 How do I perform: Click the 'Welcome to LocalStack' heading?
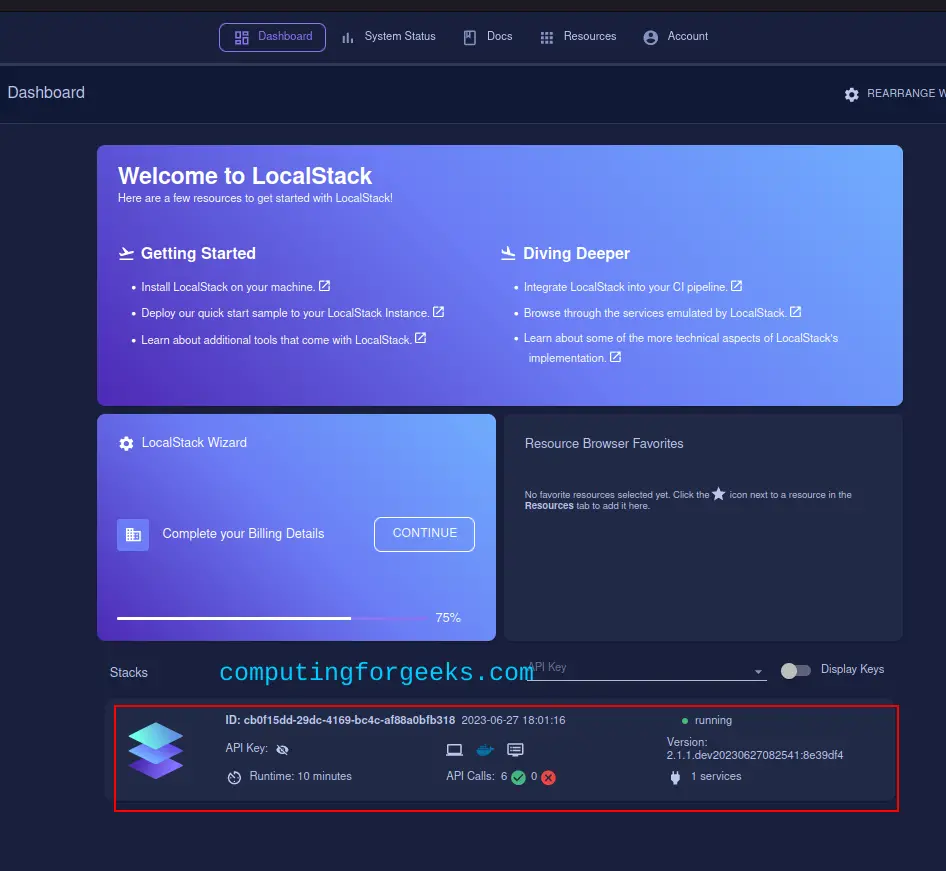click(245, 176)
